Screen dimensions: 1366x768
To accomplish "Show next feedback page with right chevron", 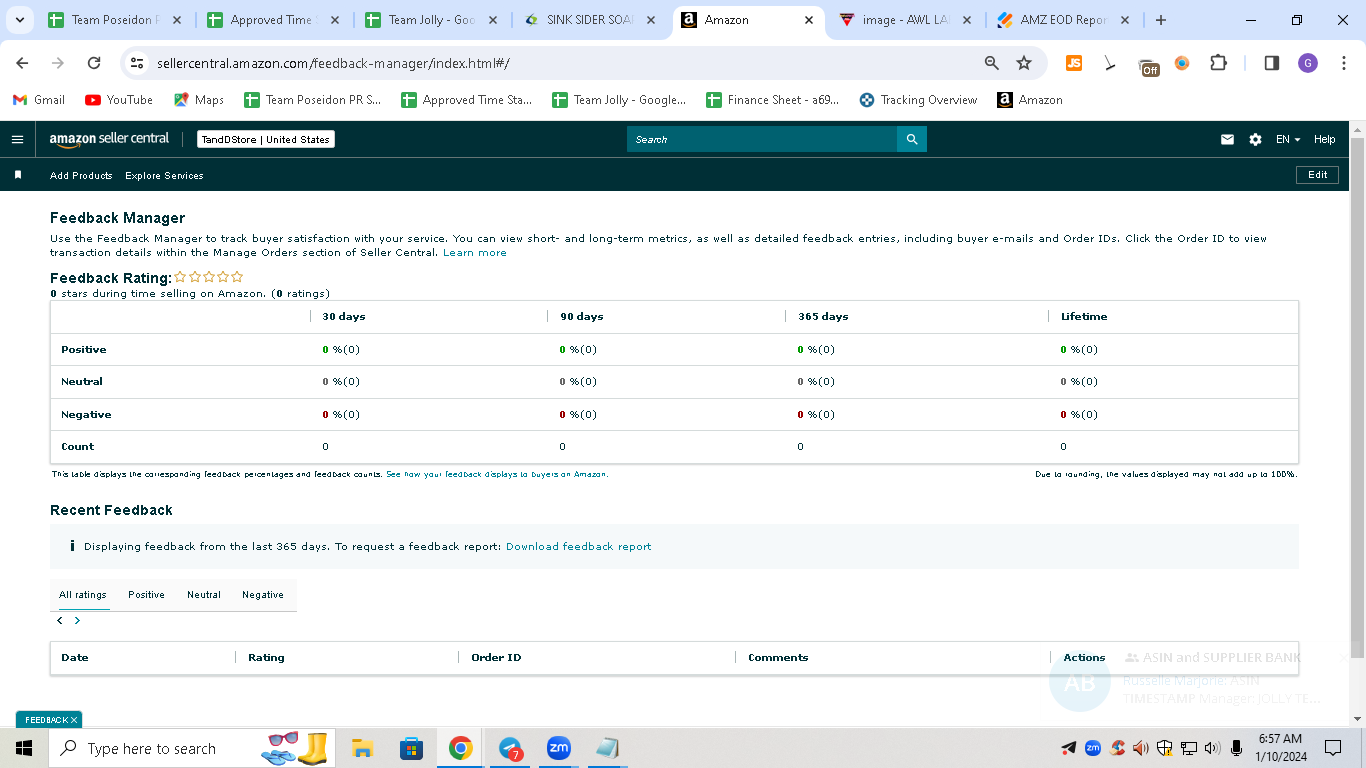I will pyautogui.click(x=77, y=620).
